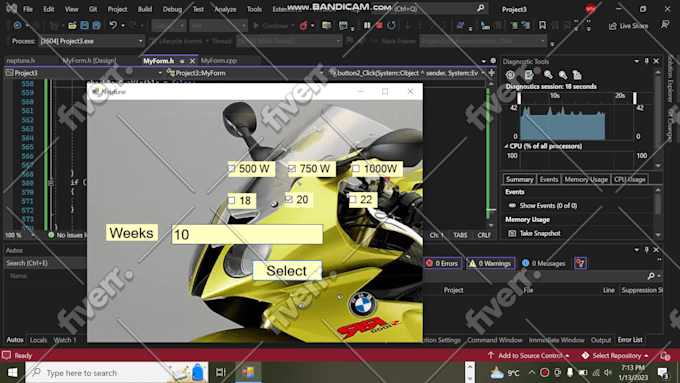
Task: Toggle the bookmark icon in toolbar
Action: (542, 26)
